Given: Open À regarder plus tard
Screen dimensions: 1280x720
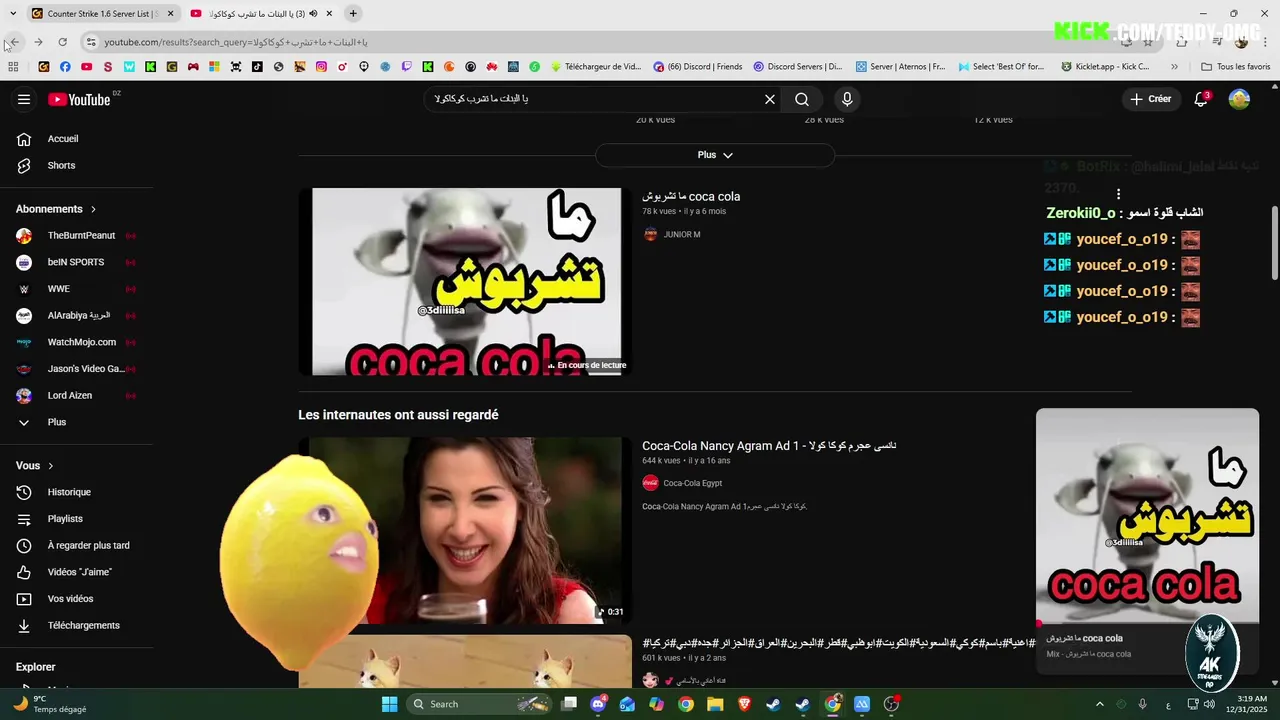Looking at the screenshot, I should pyautogui.click(x=77, y=545).
